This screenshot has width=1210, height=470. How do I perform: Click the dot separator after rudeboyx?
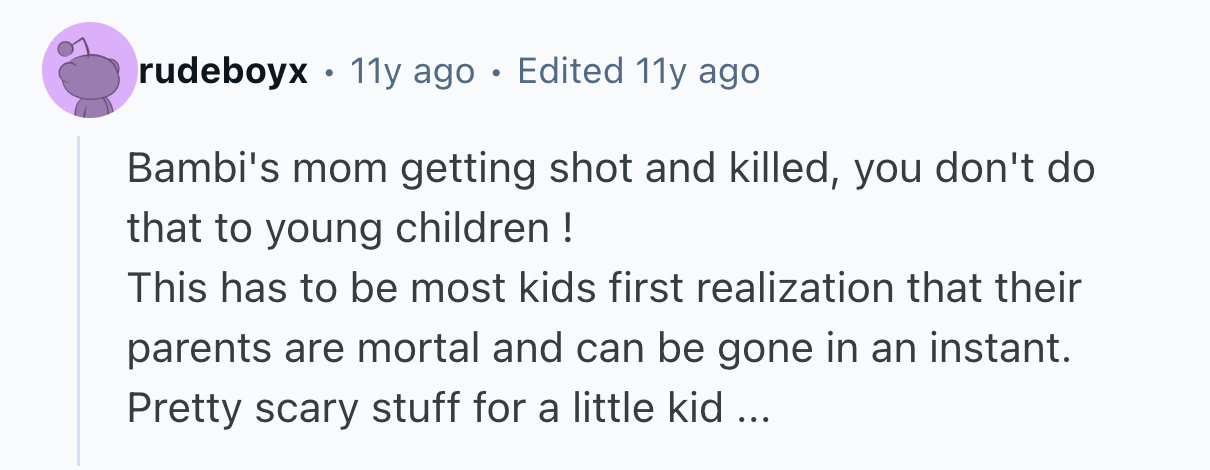(x=328, y=73)
